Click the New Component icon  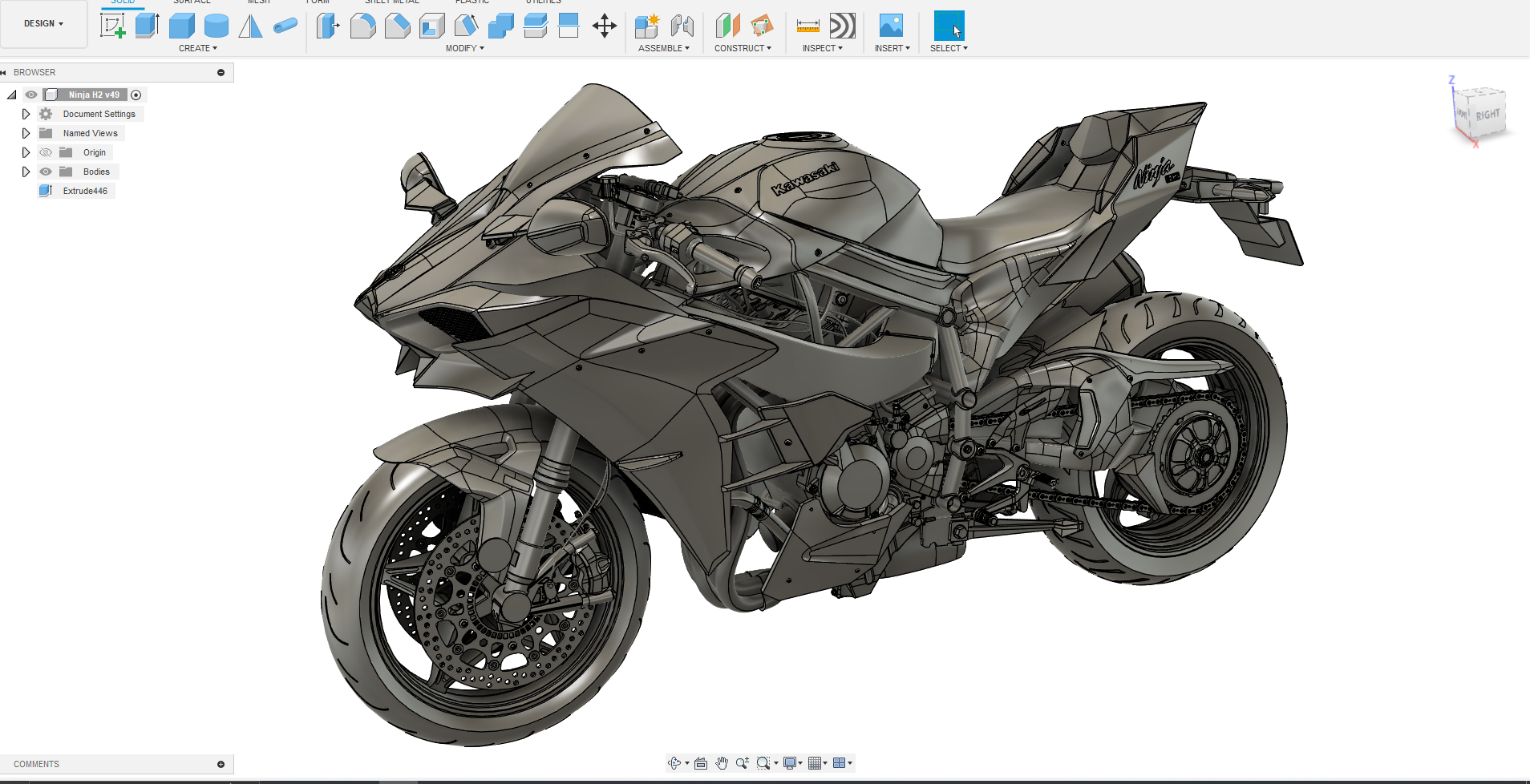pos(647,26)
